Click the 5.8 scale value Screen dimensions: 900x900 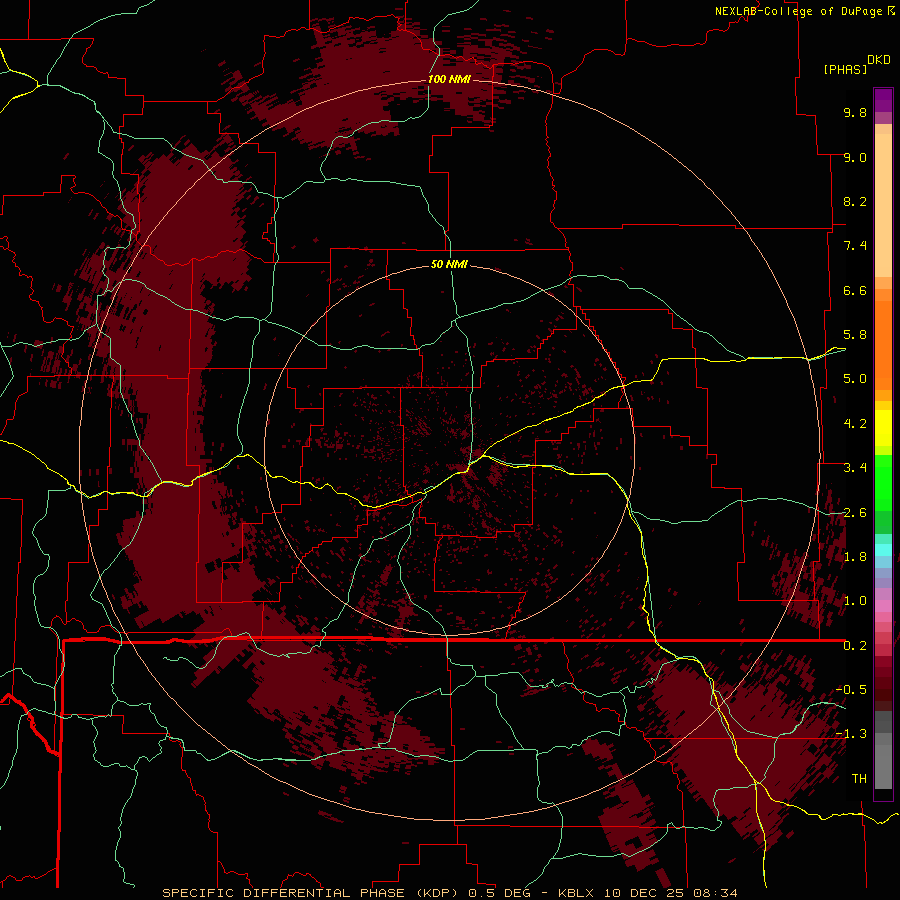tap(855, 335)
